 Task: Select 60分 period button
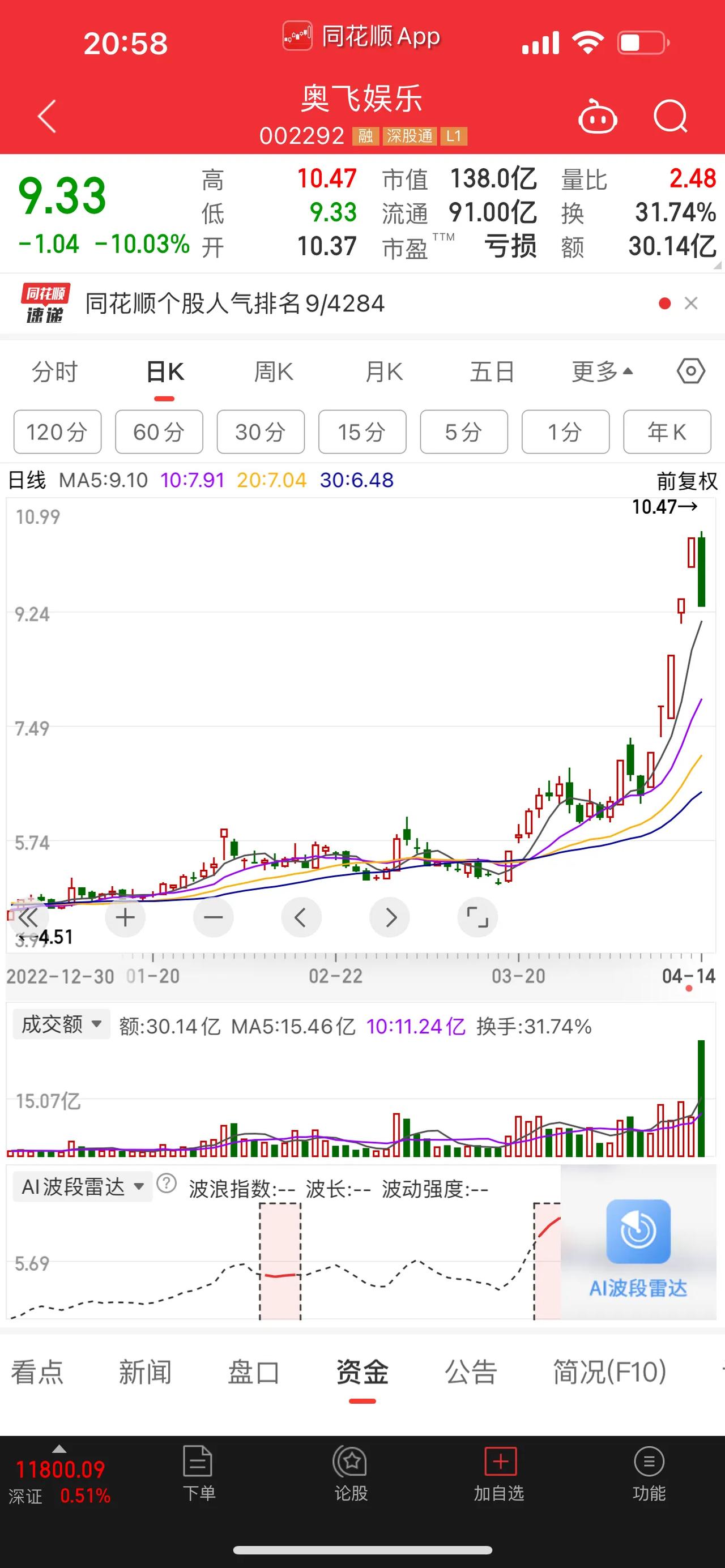pyautogui.click(x=159, y=431)
